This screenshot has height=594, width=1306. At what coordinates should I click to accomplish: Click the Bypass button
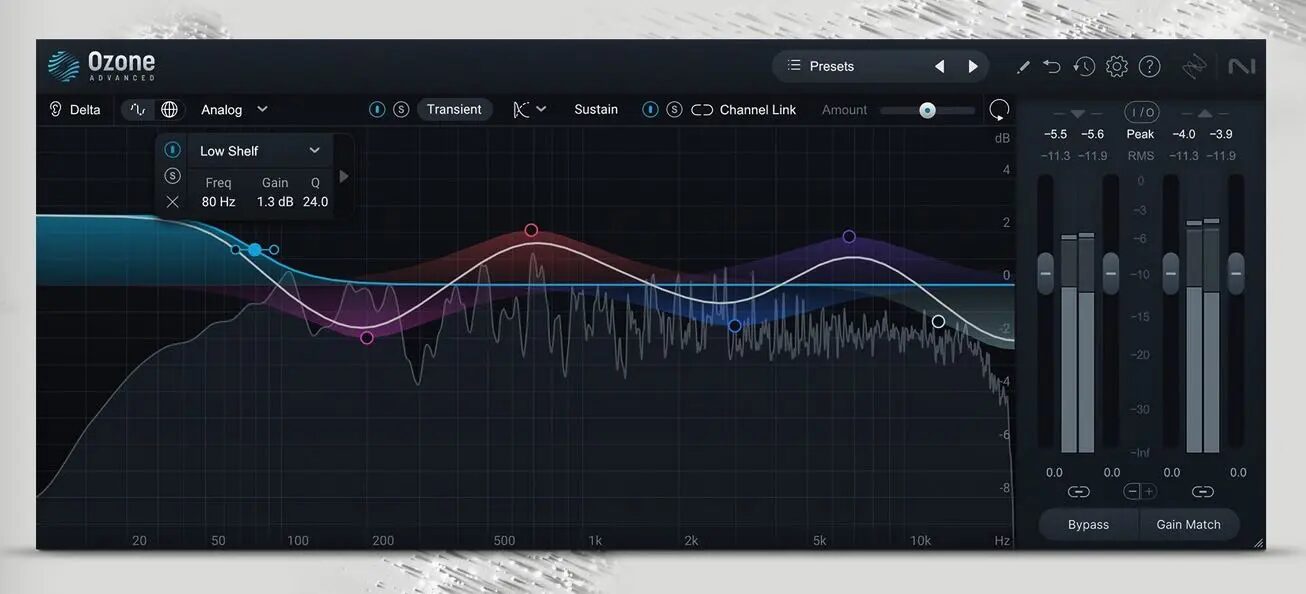click(x=1088, y=524)
